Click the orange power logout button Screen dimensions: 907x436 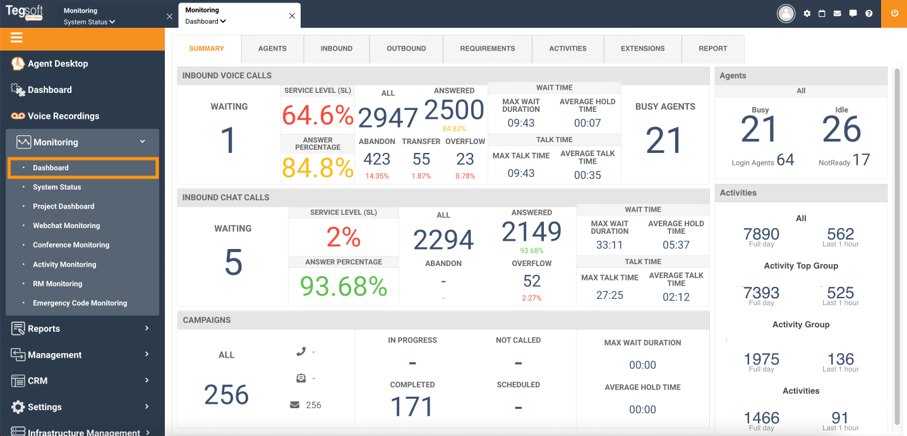point(894,13)
